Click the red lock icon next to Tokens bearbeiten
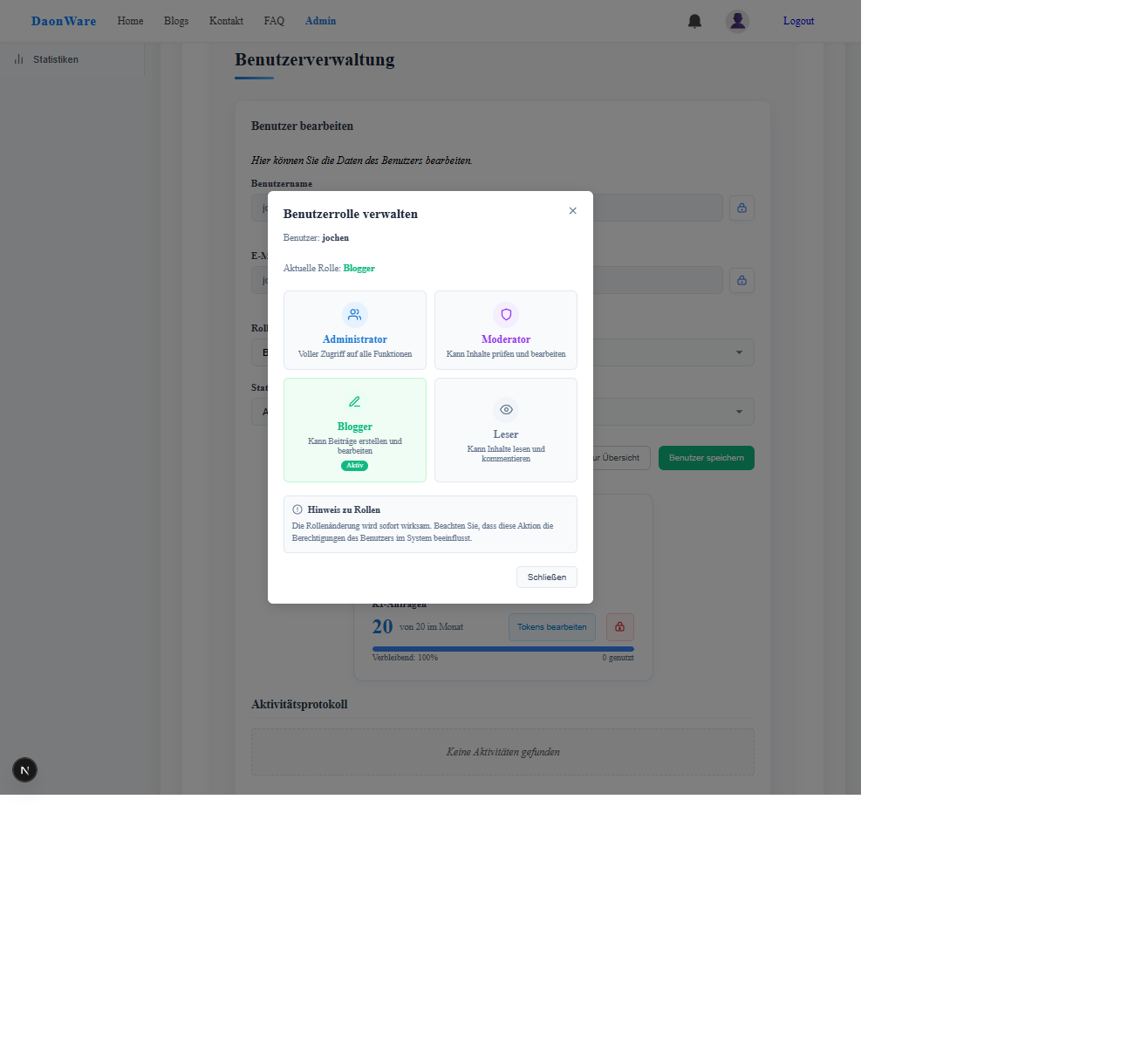The width and height of the screenshot is (1148, 1059). (620, 627)
